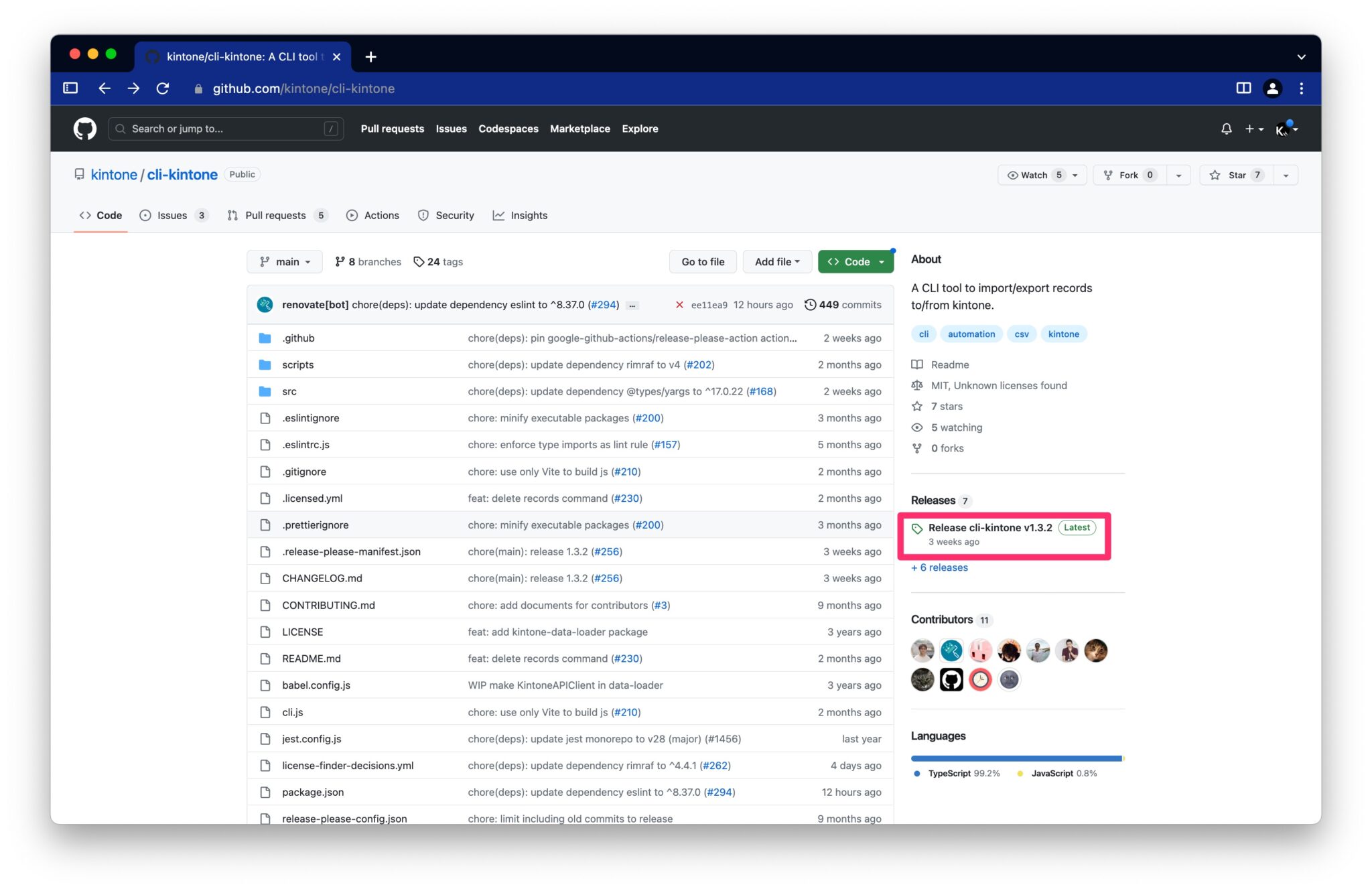Expand the green Code dropdown
Screen dimensions: 1372x891
pos(855,262)
